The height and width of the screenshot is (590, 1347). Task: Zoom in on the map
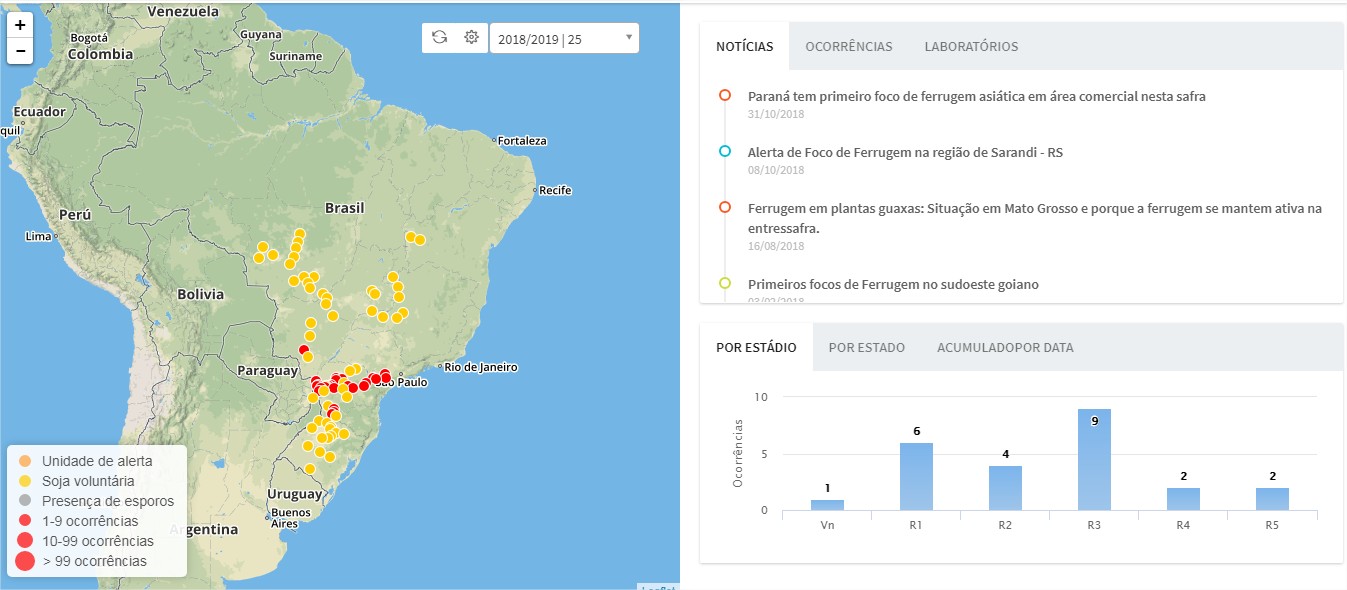click(21, 25)
